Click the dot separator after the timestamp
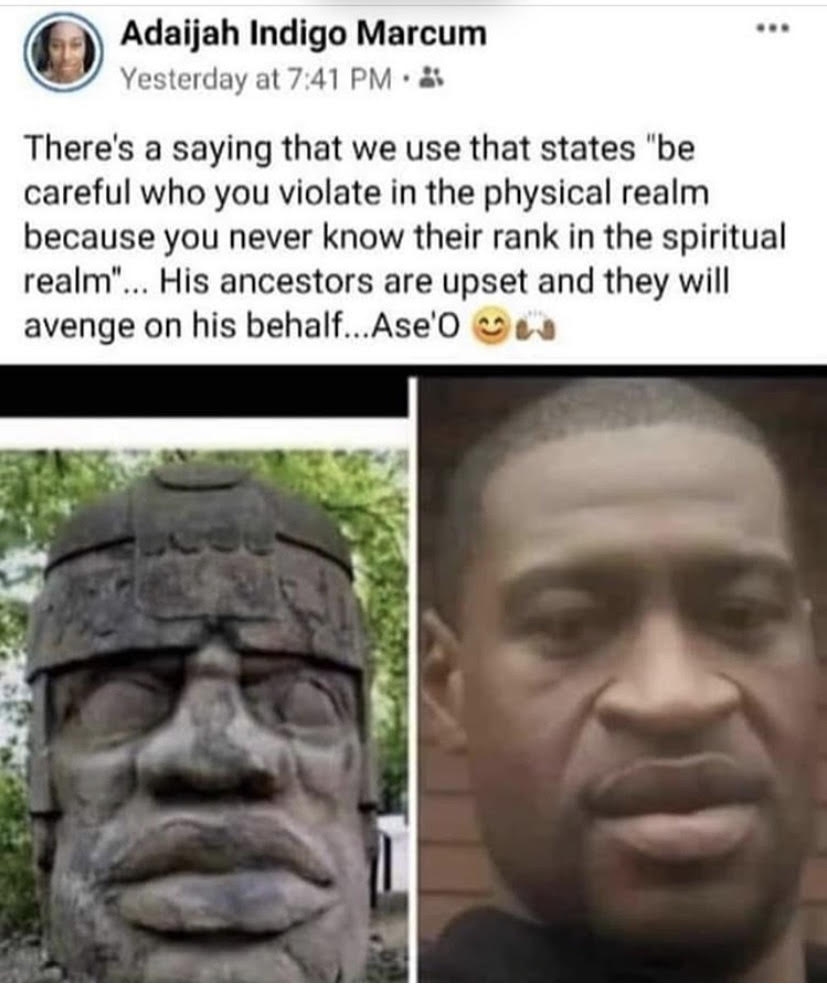827x993 pixels. [x=406, y=80]
